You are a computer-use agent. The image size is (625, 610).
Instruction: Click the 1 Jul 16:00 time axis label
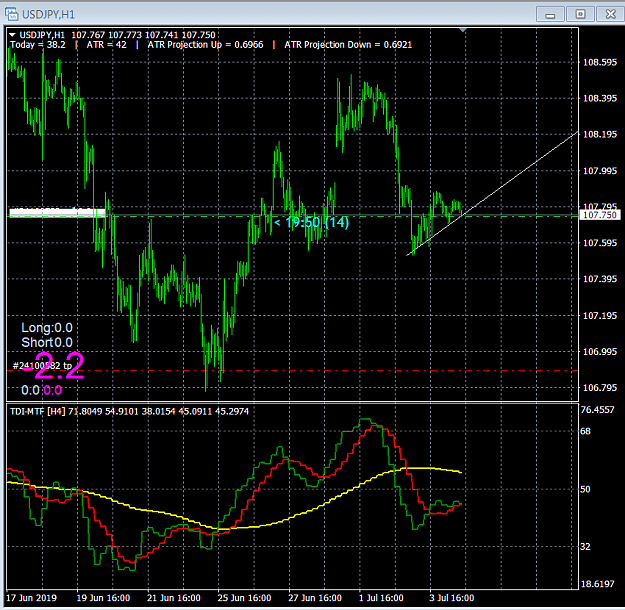(x=381, y=598)
